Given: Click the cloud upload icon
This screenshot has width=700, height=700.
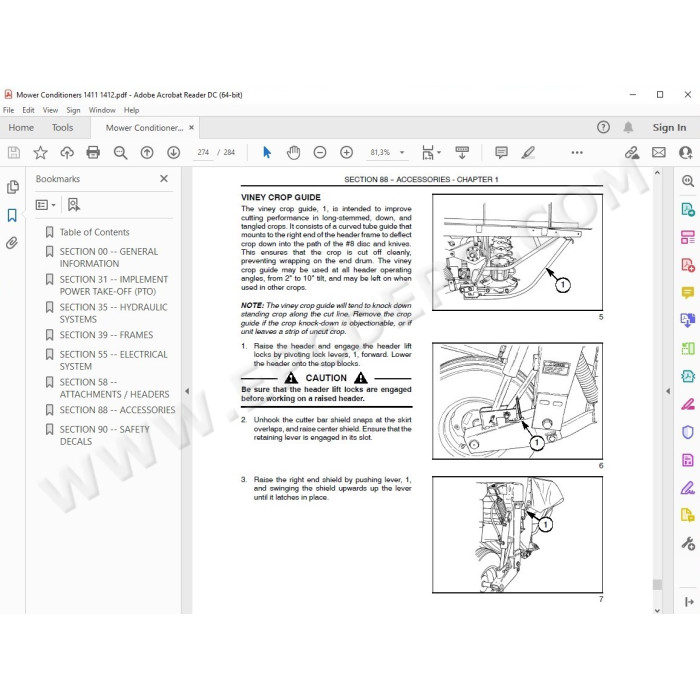Looking at the screenshot, I should pyautogui.click(x=67, y=153).
